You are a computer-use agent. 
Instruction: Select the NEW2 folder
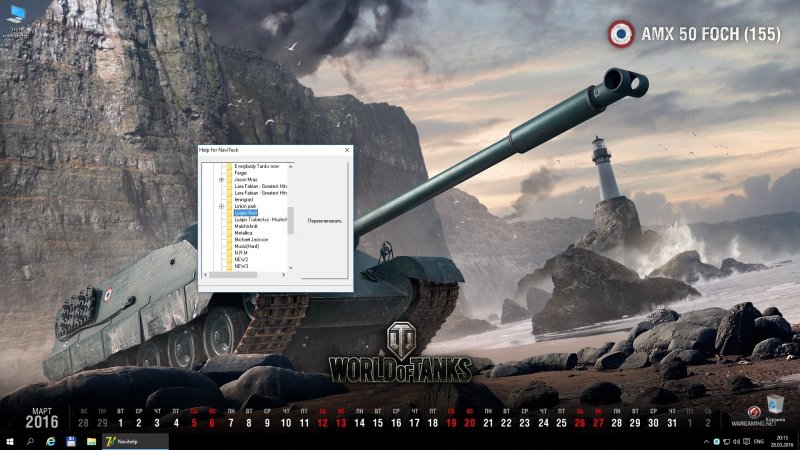pos(241,259)
